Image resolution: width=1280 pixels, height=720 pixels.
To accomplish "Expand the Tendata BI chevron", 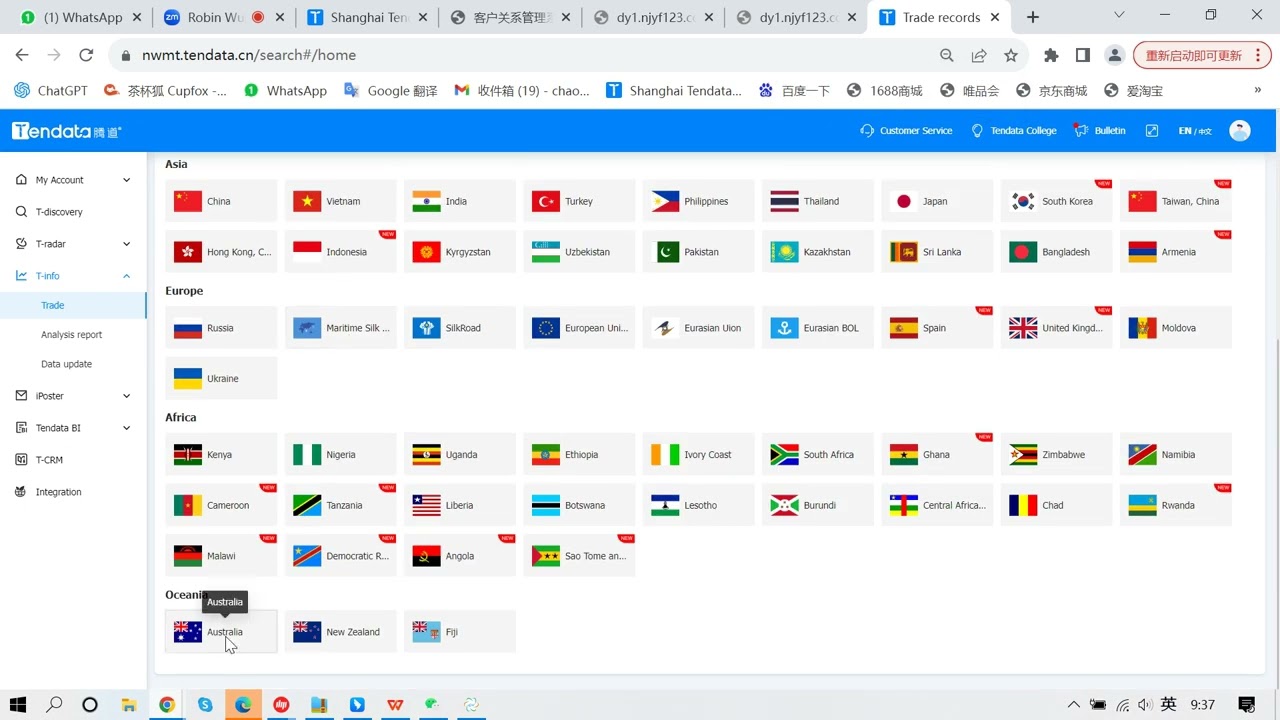I will (126, 428).
